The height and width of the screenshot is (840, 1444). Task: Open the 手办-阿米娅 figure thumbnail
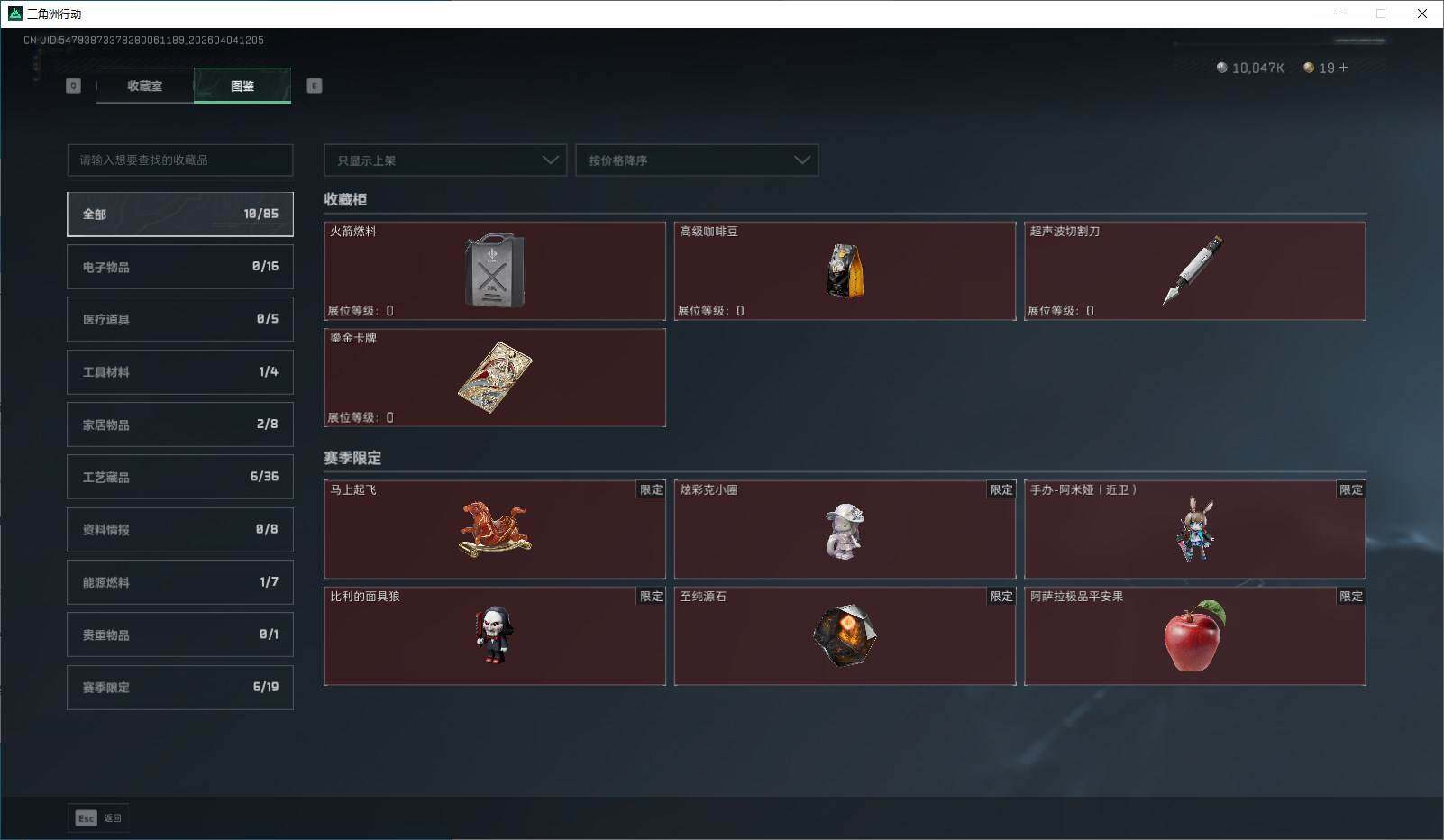(1195, 529)
